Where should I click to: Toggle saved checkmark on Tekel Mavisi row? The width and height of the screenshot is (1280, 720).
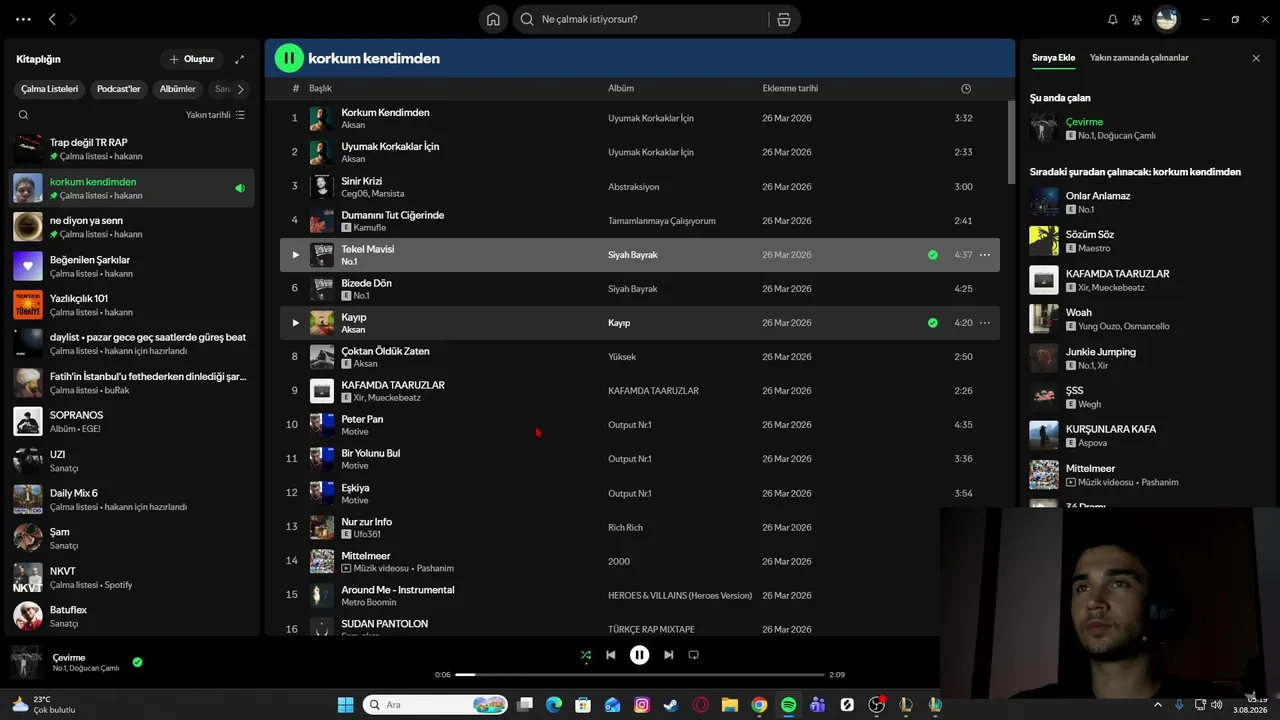933,255
